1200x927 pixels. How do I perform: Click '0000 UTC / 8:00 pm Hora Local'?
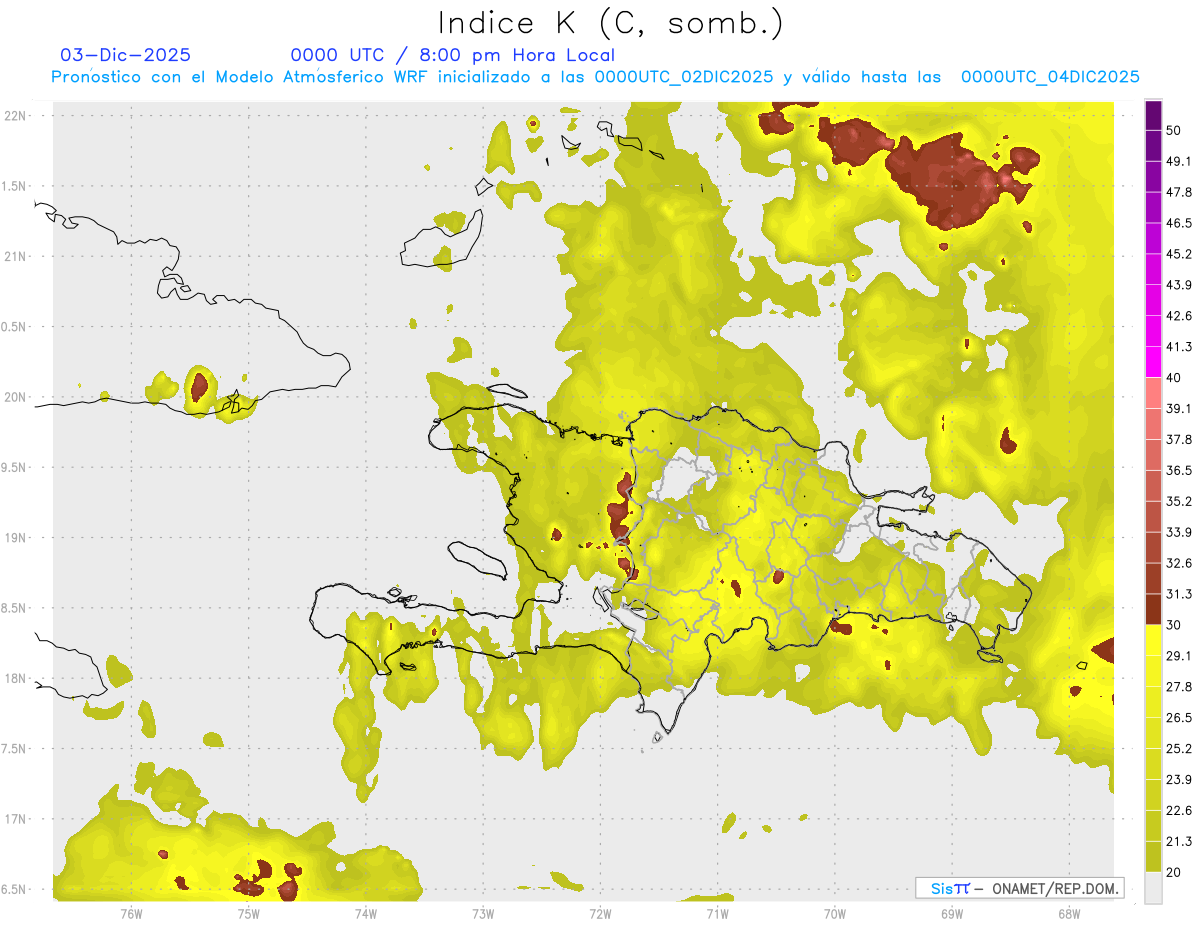[x=453, y=55]
